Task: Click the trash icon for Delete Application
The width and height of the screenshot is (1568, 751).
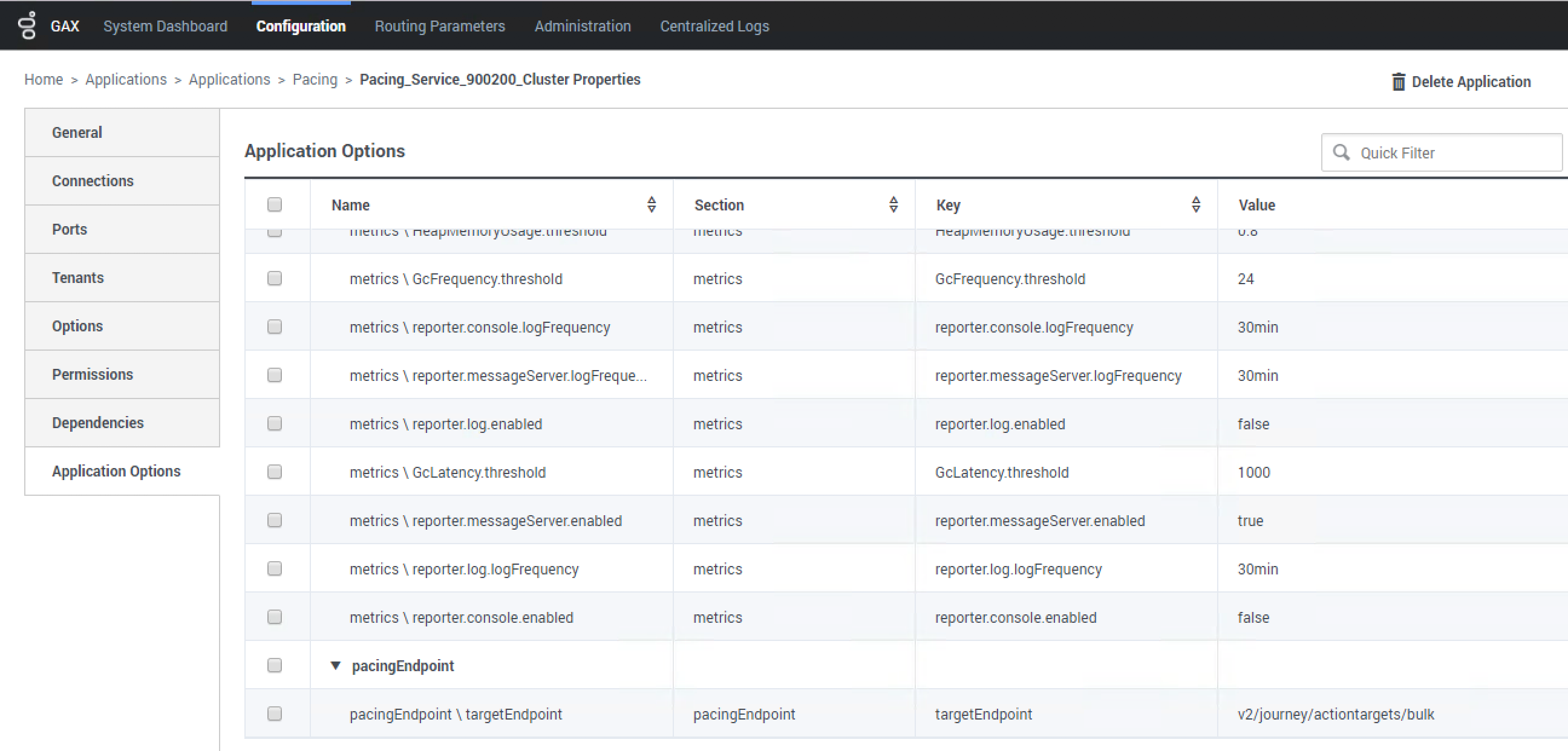Action: [x=1398, y=82]
